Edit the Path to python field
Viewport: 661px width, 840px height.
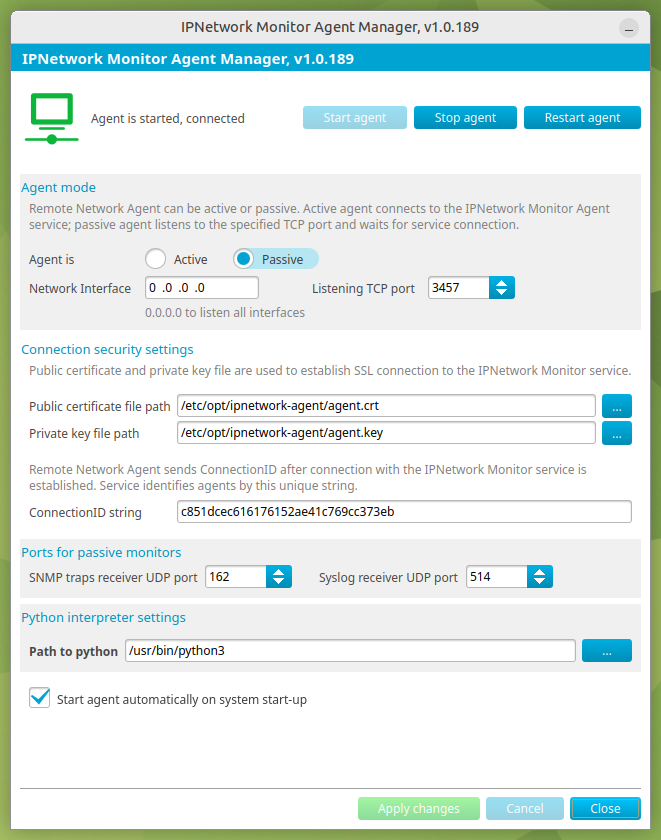(350, 650)
